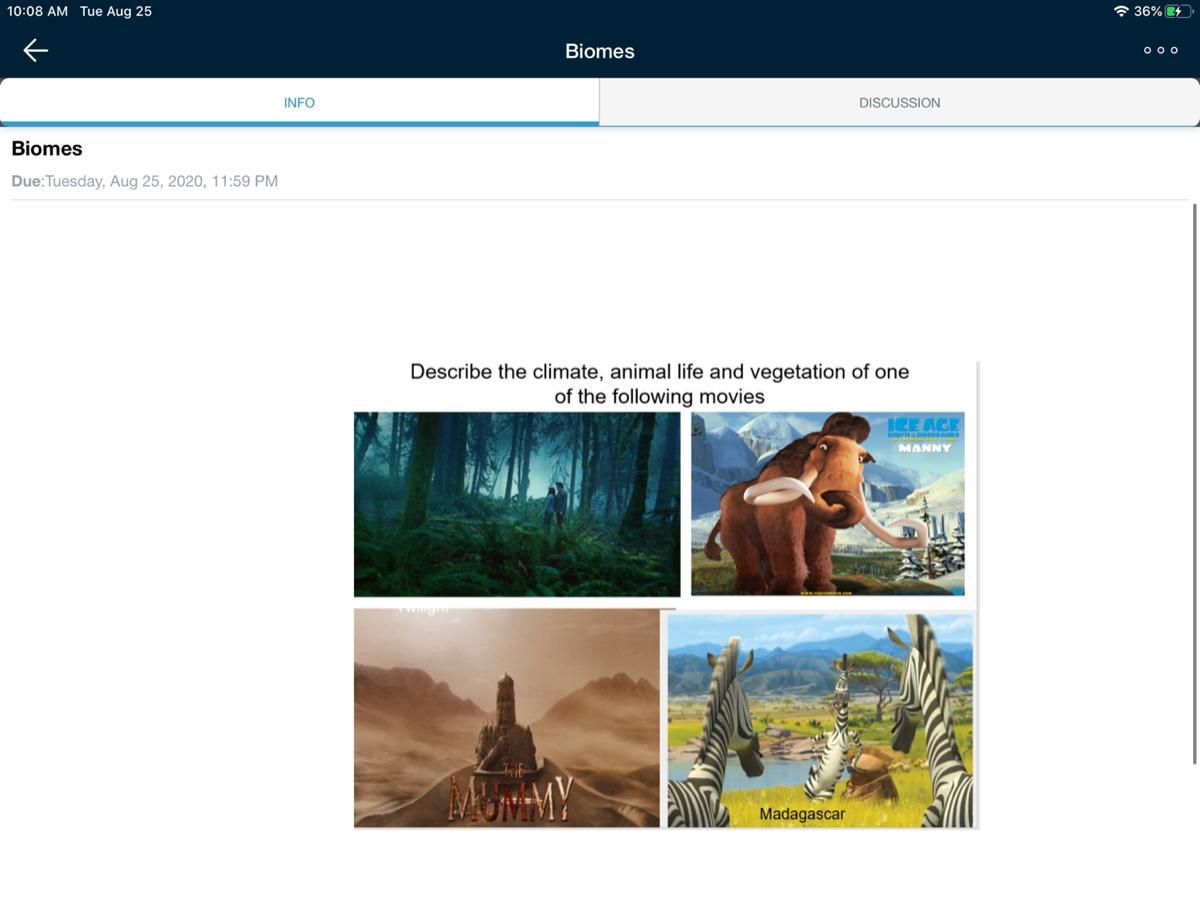Click the Biomes title in top bar
The width and height of the screenshot is (1200, 901).
pos(600,51)
